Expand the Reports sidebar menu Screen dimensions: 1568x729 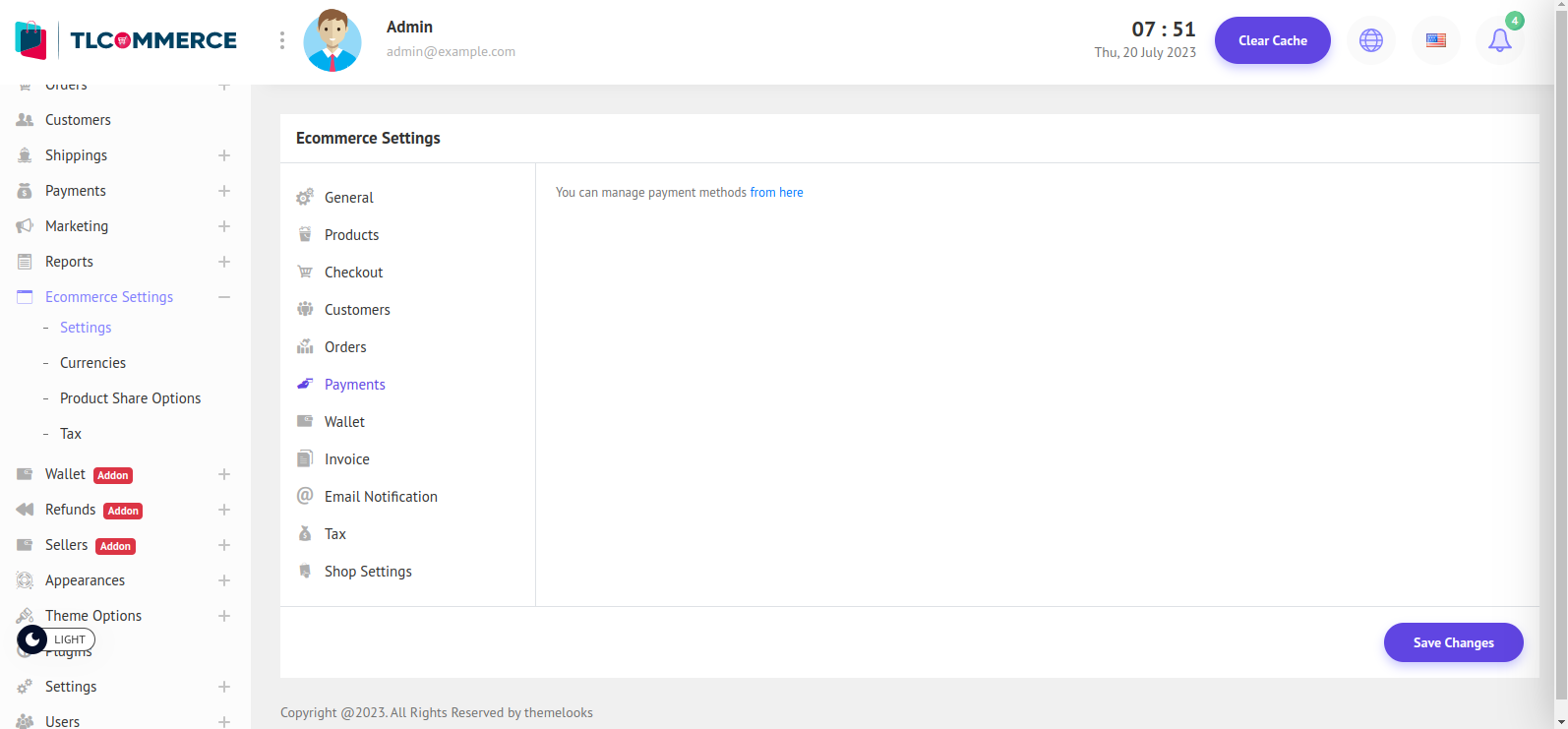(224, 262)
